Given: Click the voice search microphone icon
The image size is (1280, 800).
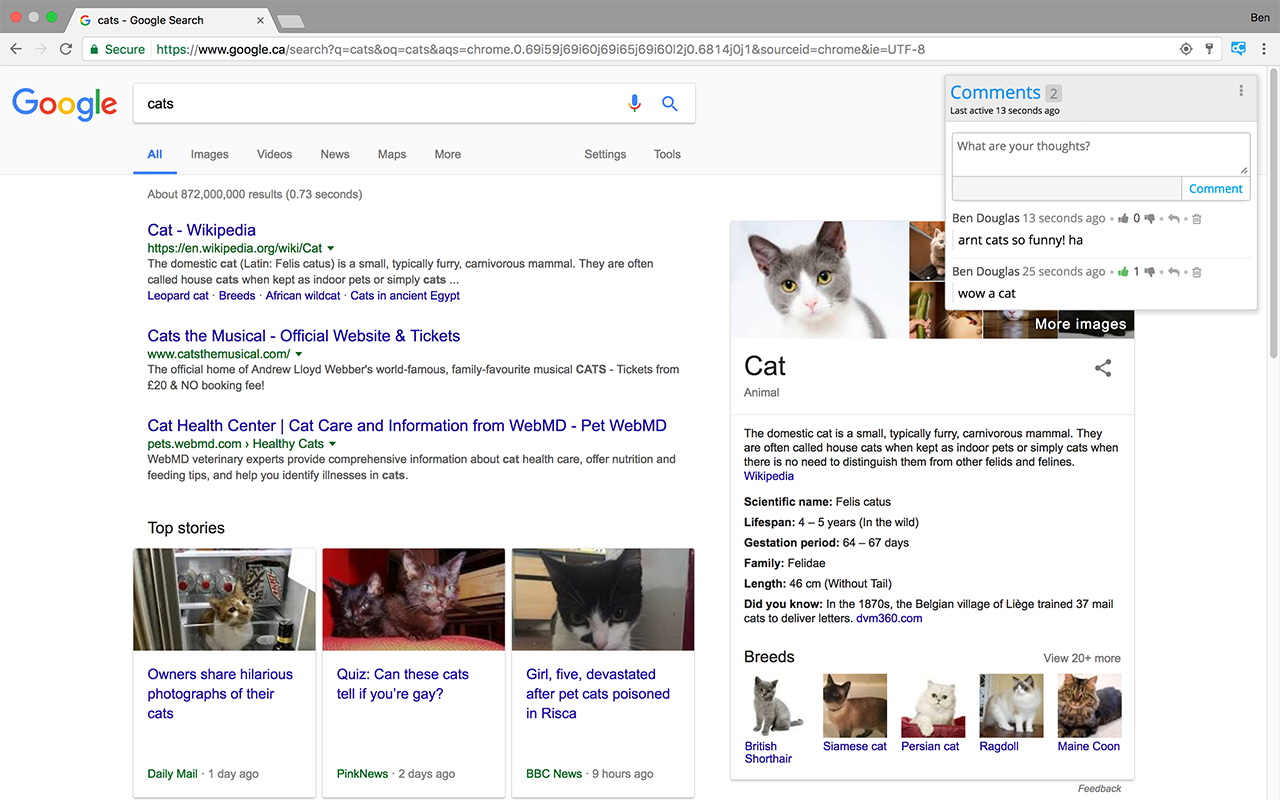Looking at the screenshot, I should [634, 103].
